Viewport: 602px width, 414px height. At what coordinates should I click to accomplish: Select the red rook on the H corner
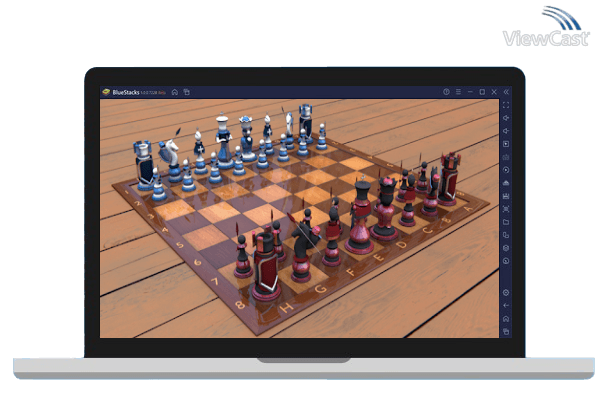pos(266,267)
